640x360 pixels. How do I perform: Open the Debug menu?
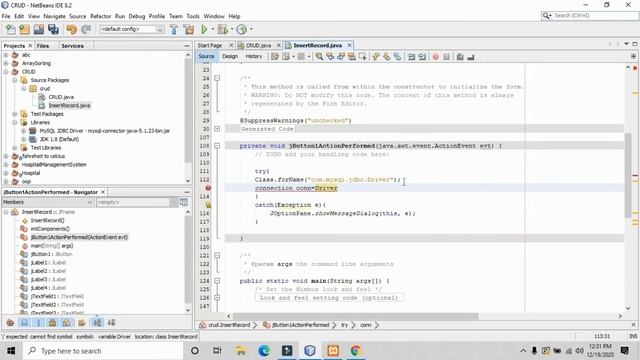(x=137, y=16)
